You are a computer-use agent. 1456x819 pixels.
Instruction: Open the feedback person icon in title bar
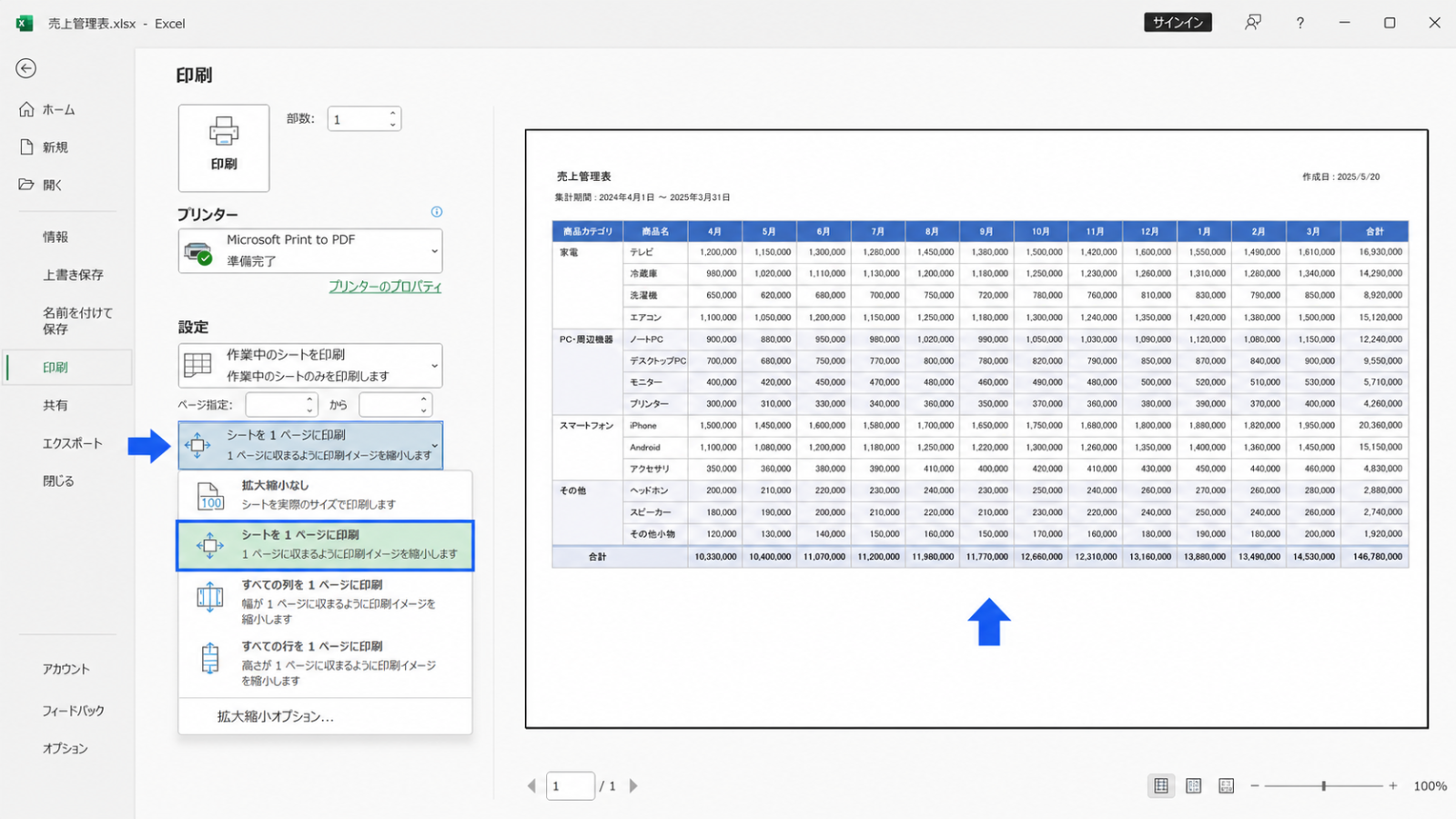click(x=1253, y=23)
